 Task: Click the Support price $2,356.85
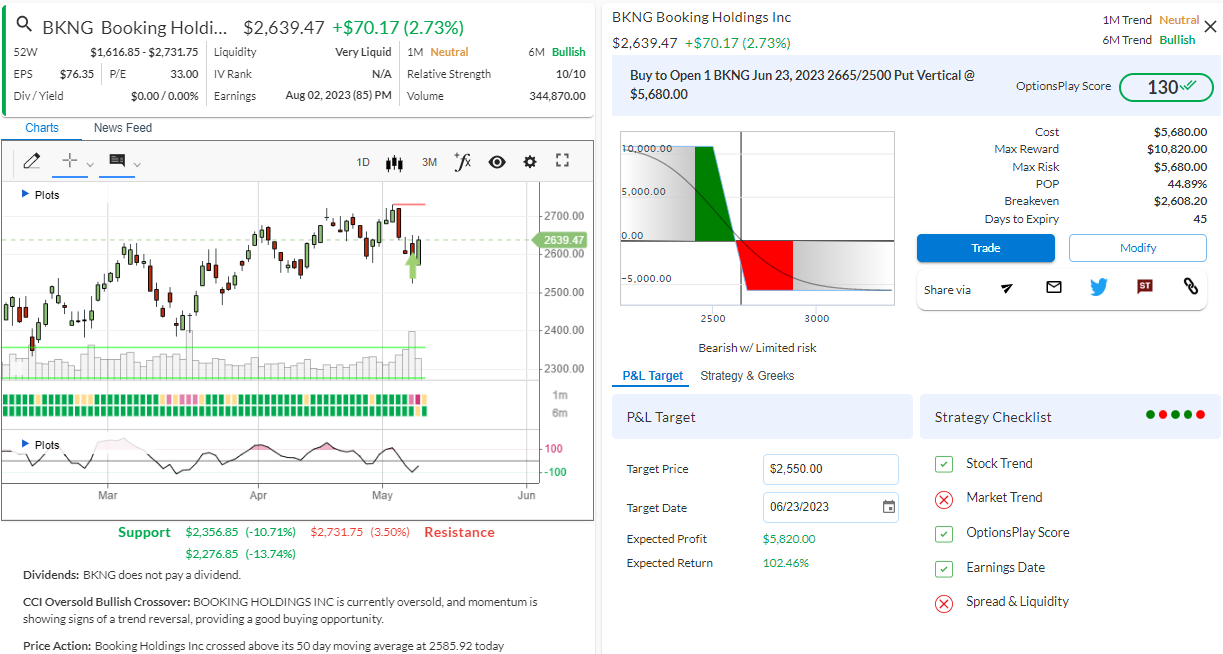[x=212, y=532]
